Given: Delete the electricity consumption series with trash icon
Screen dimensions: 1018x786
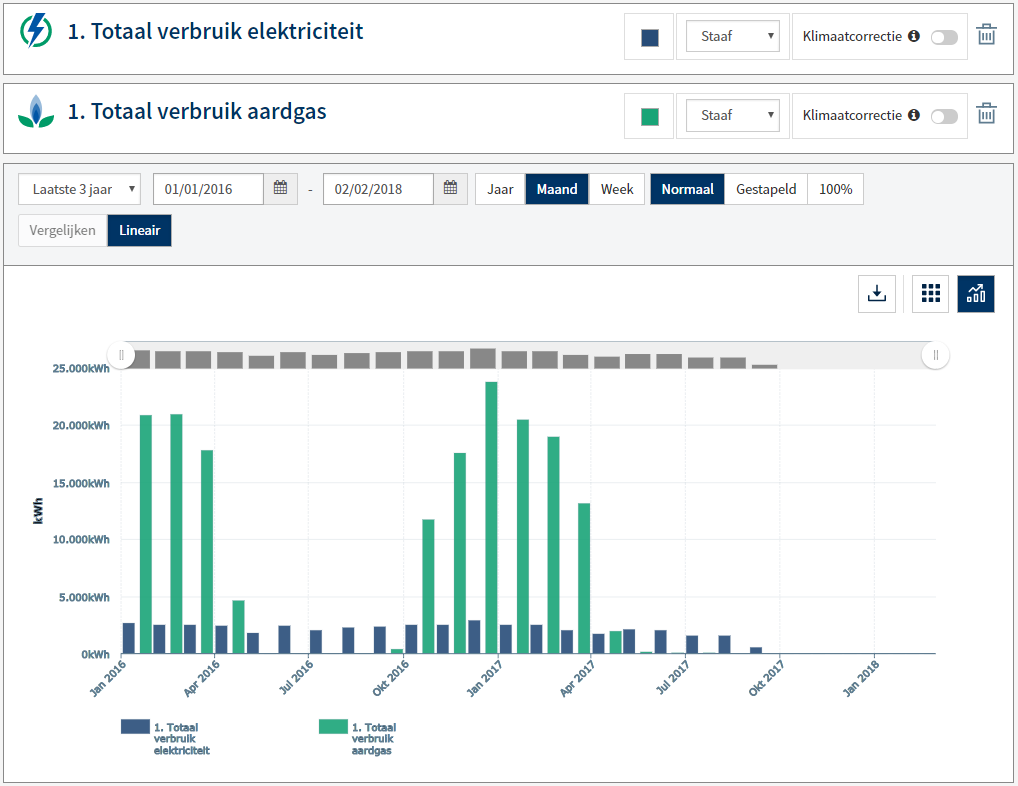Looking at the screenshot, I should (986, 36).
